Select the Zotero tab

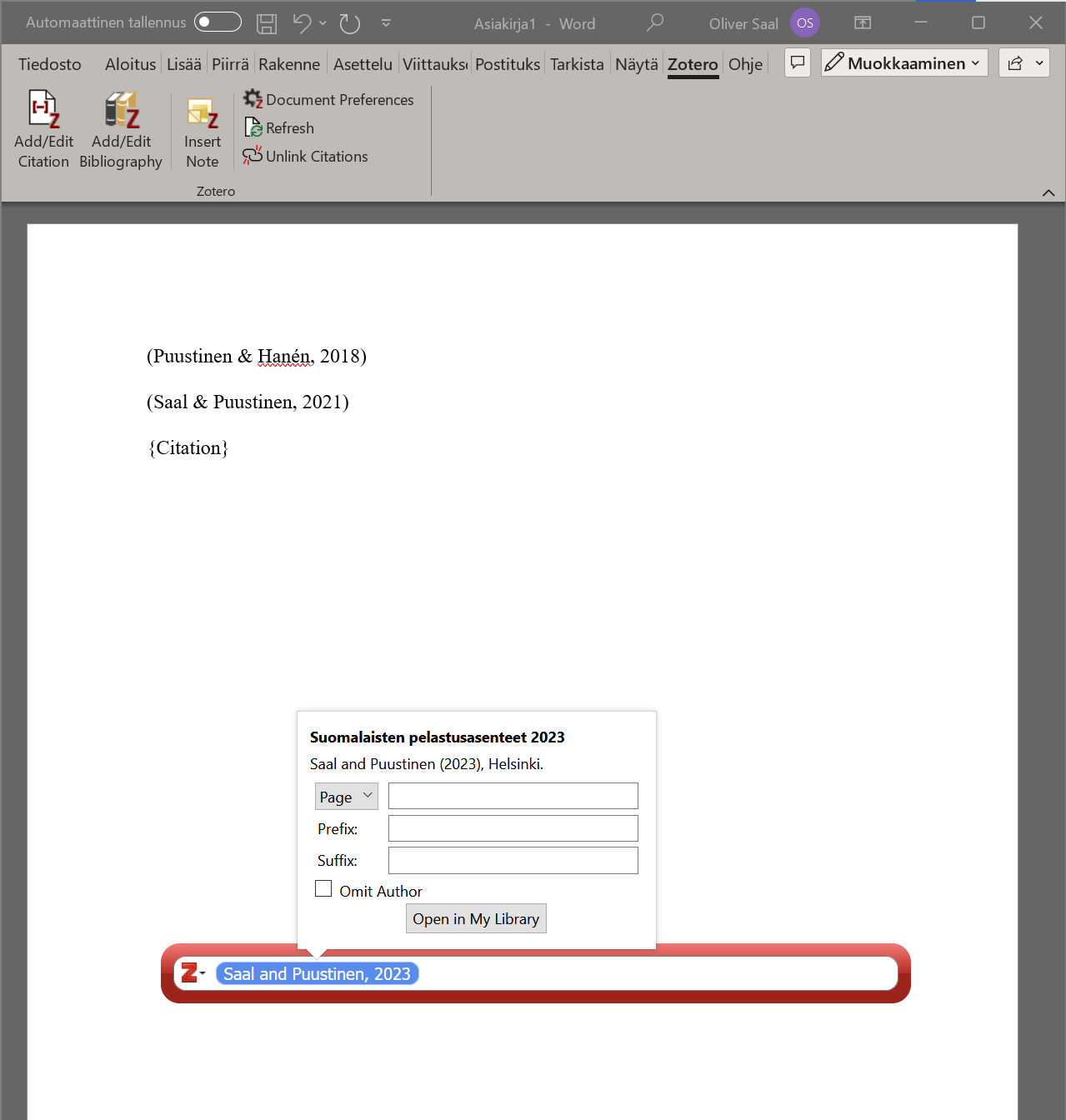(x=693, y=64)
